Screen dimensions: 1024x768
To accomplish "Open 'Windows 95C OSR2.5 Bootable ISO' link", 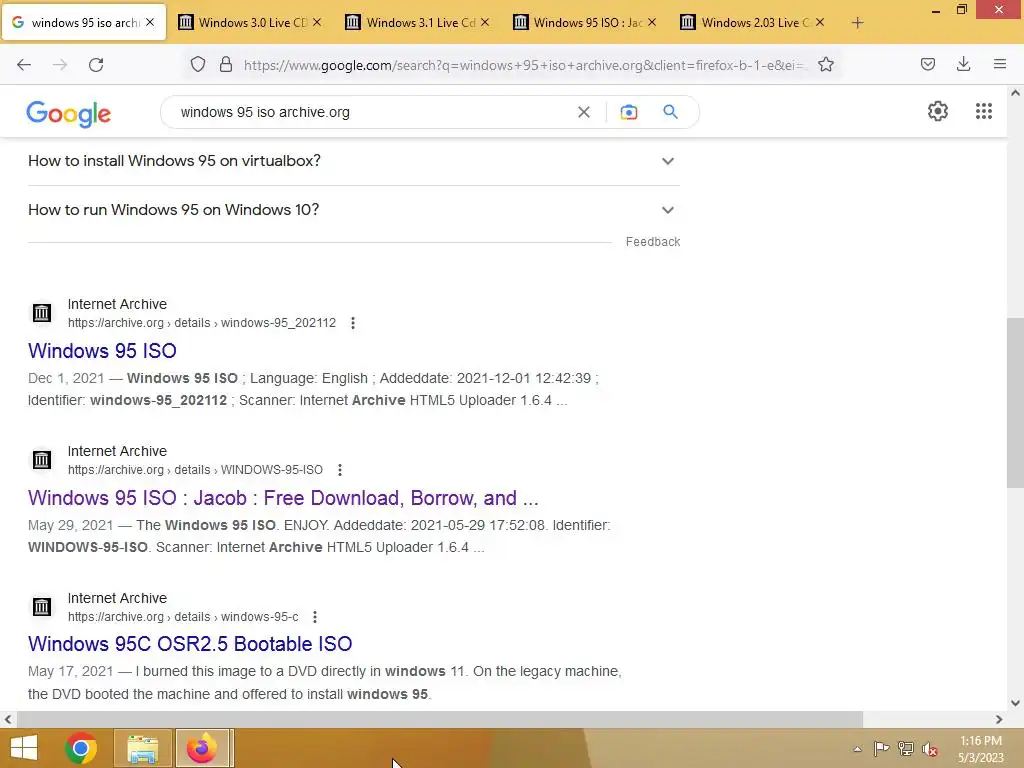I will click(x=190, y=644).
